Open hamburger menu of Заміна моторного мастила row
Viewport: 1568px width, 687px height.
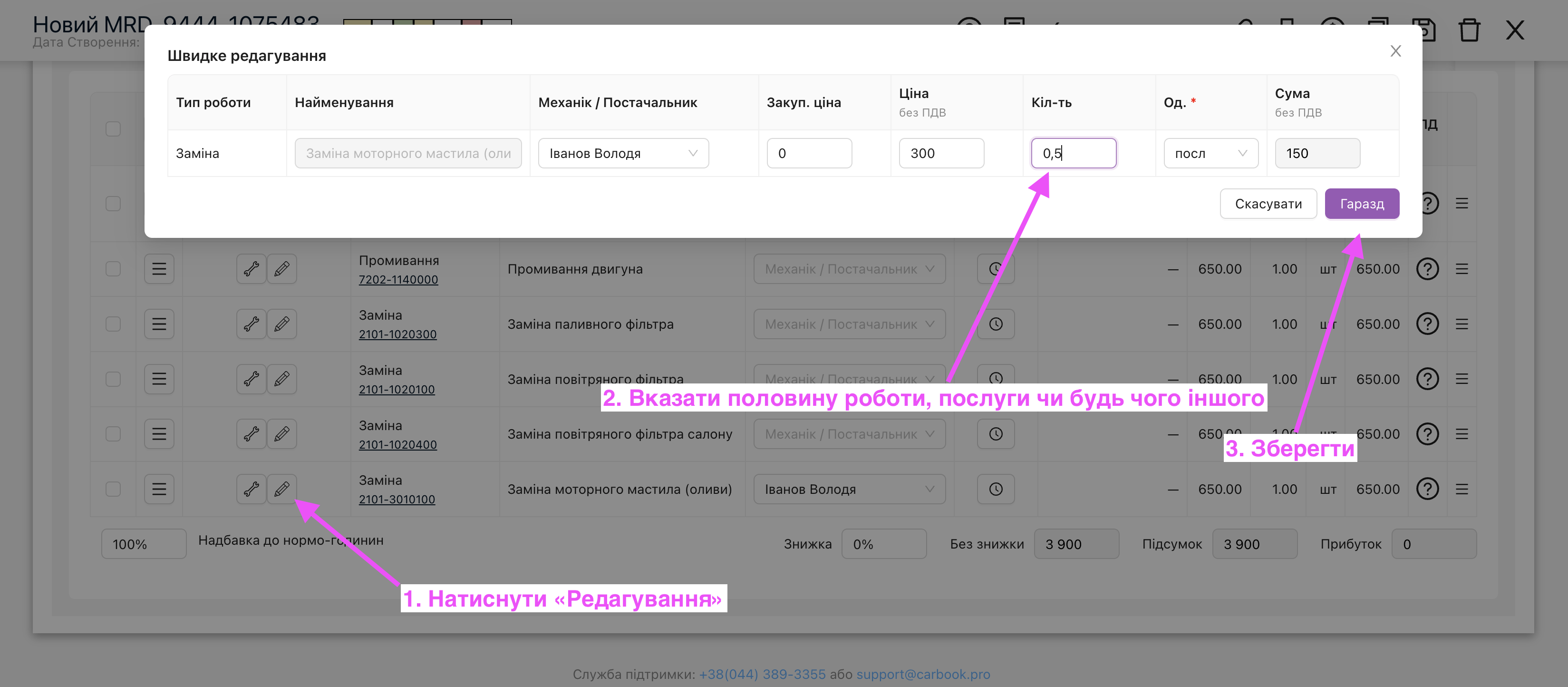(159, 489)
